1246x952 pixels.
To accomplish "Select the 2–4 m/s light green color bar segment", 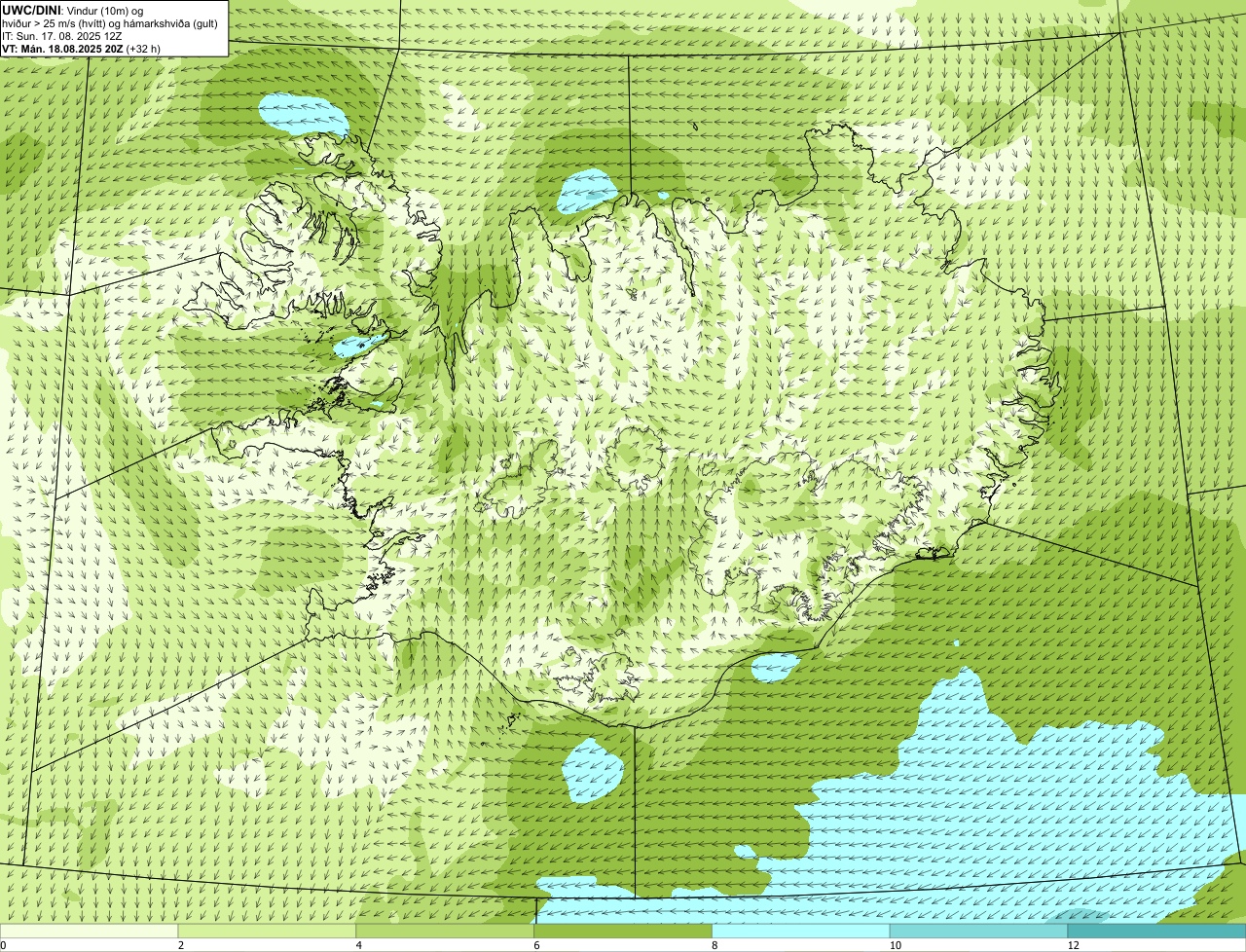I will click(x=267, y=932).
